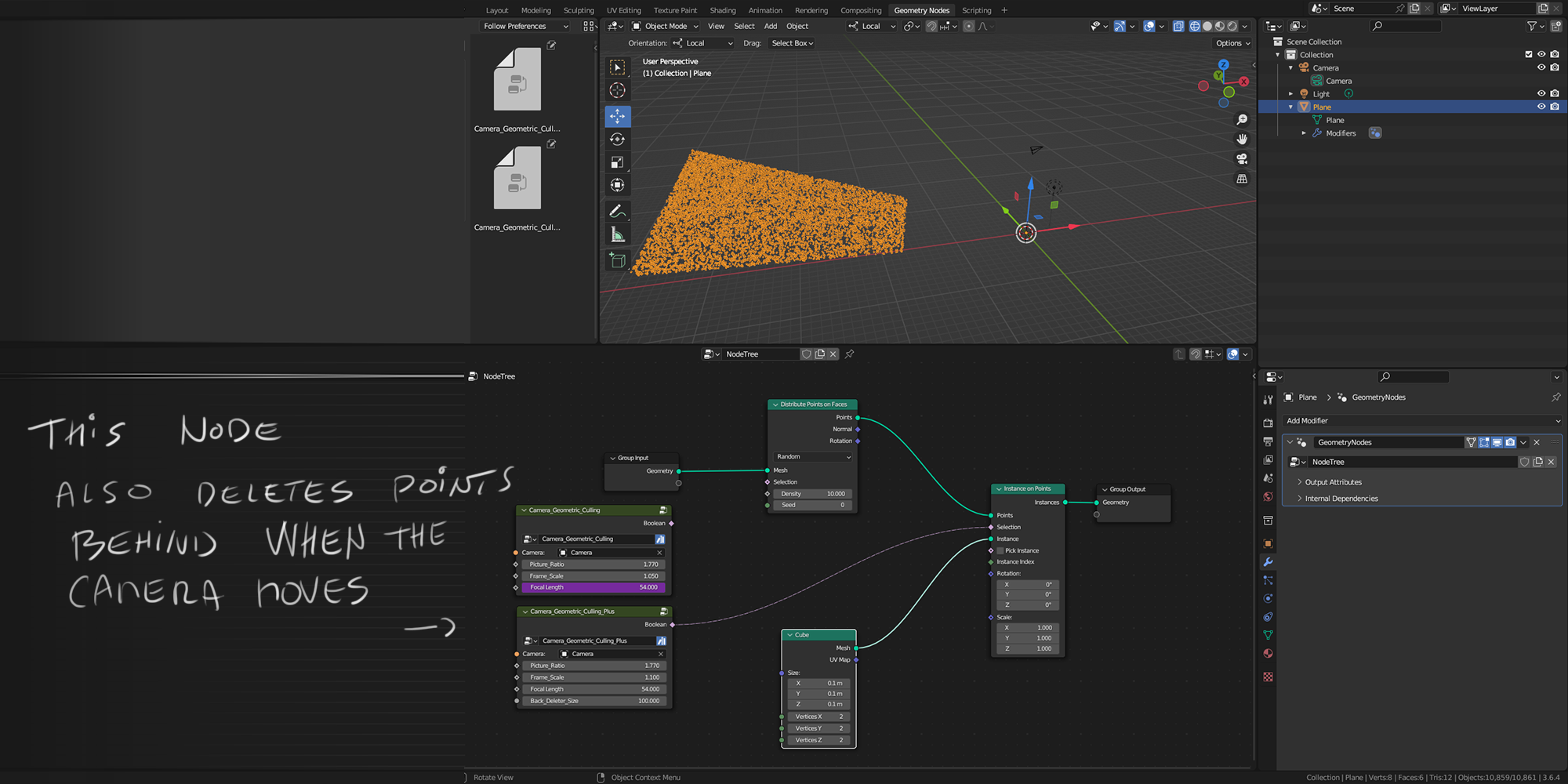Viewport: 1568px width, 784px height.
Task: Open the Render Properties tab in the properties editor
Action: (x=1268, y=423)
